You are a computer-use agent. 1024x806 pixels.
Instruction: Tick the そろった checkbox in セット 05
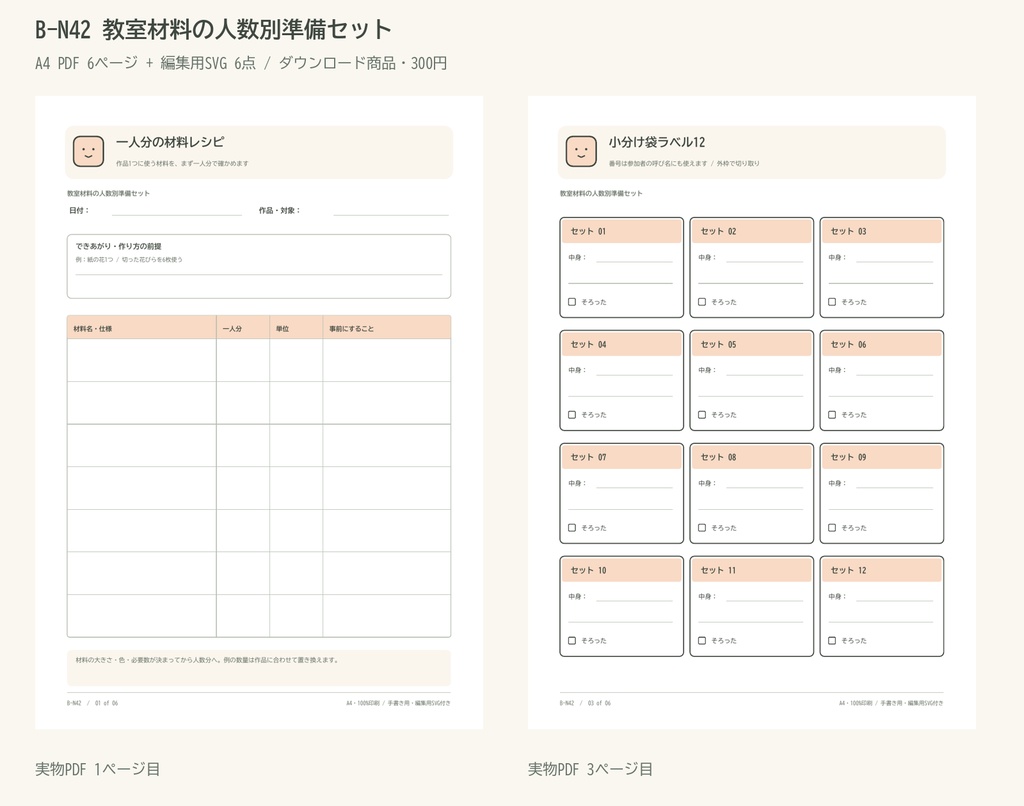[x=702, y=415]
